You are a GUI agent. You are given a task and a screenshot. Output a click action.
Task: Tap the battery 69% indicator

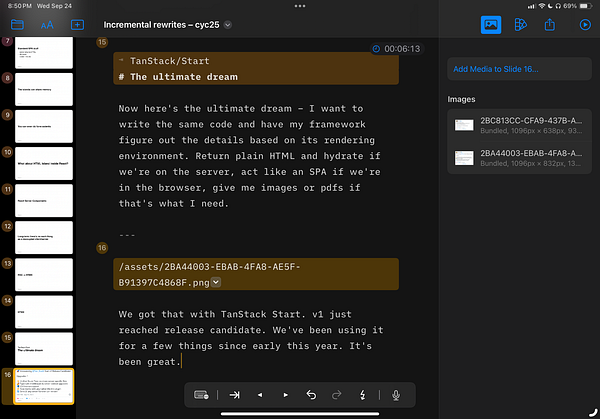point(577,6)
